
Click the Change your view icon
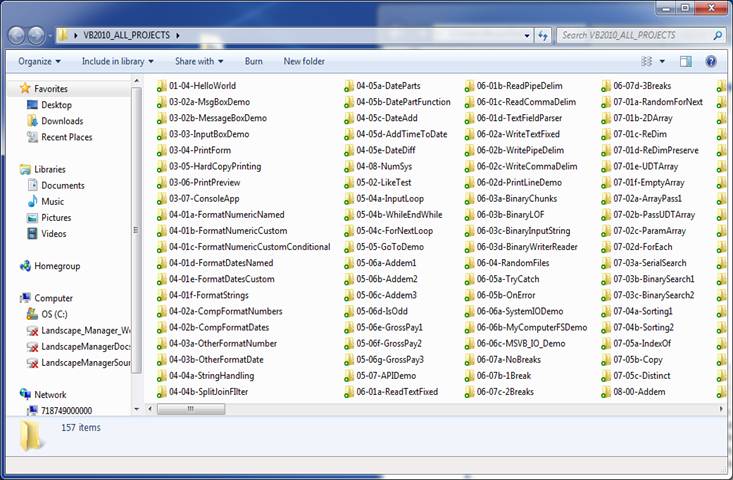pos(645,61)
